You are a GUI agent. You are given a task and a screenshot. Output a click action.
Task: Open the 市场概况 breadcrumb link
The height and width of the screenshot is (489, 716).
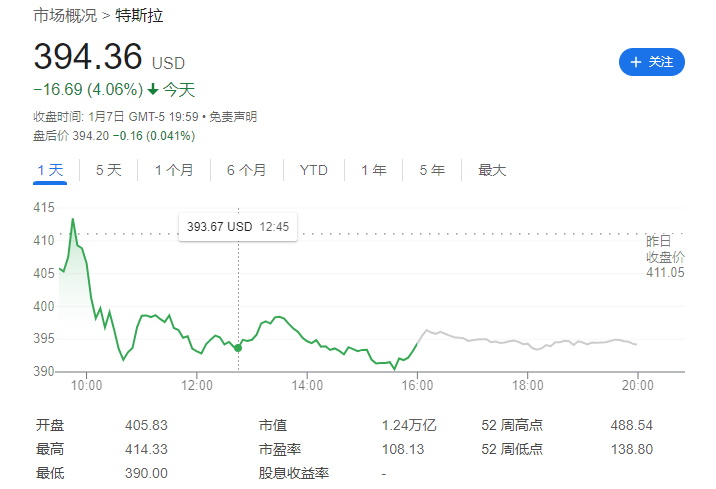click(x=65, y=16)
